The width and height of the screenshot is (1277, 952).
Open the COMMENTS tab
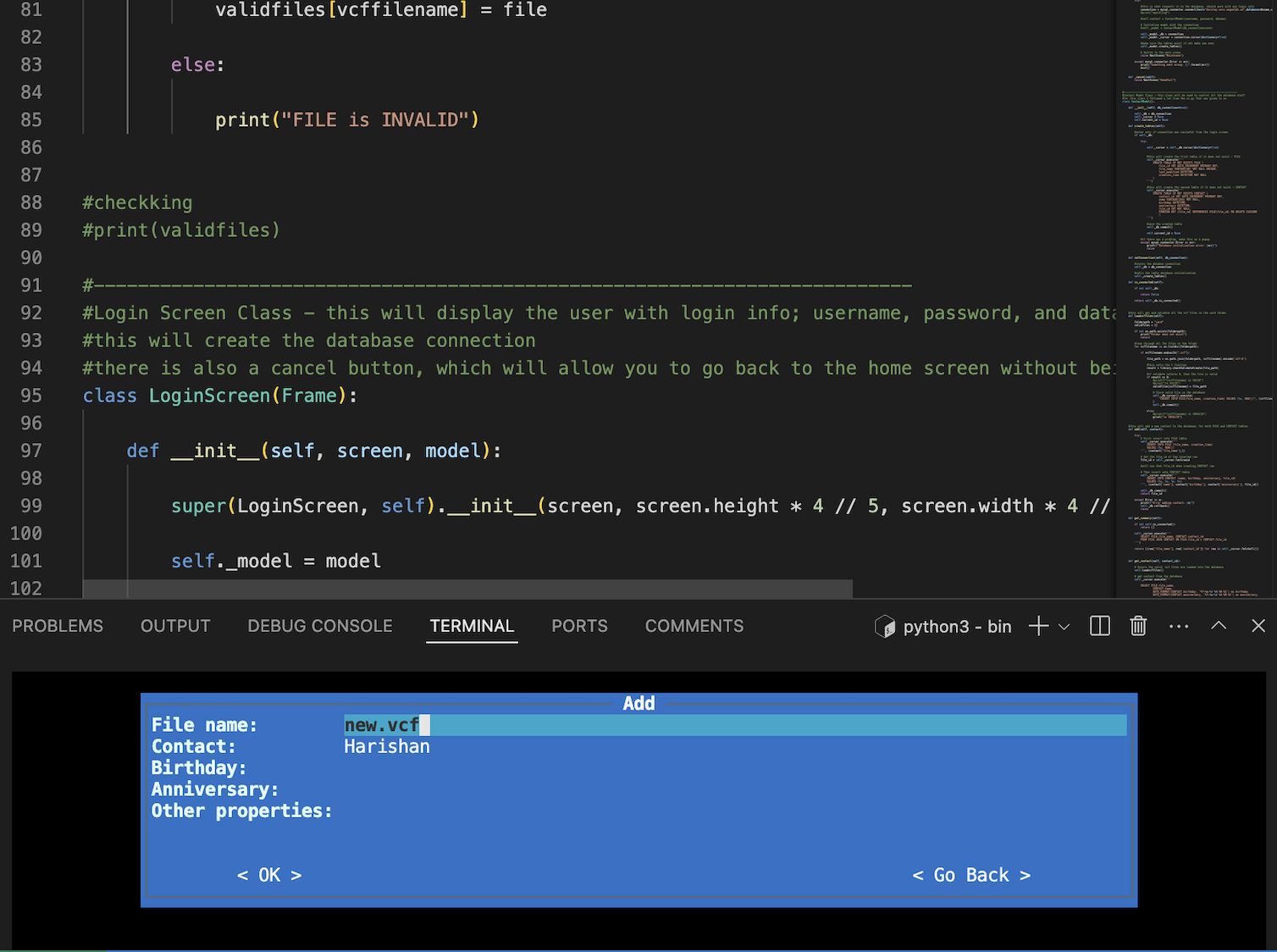[x=694, y=626]
